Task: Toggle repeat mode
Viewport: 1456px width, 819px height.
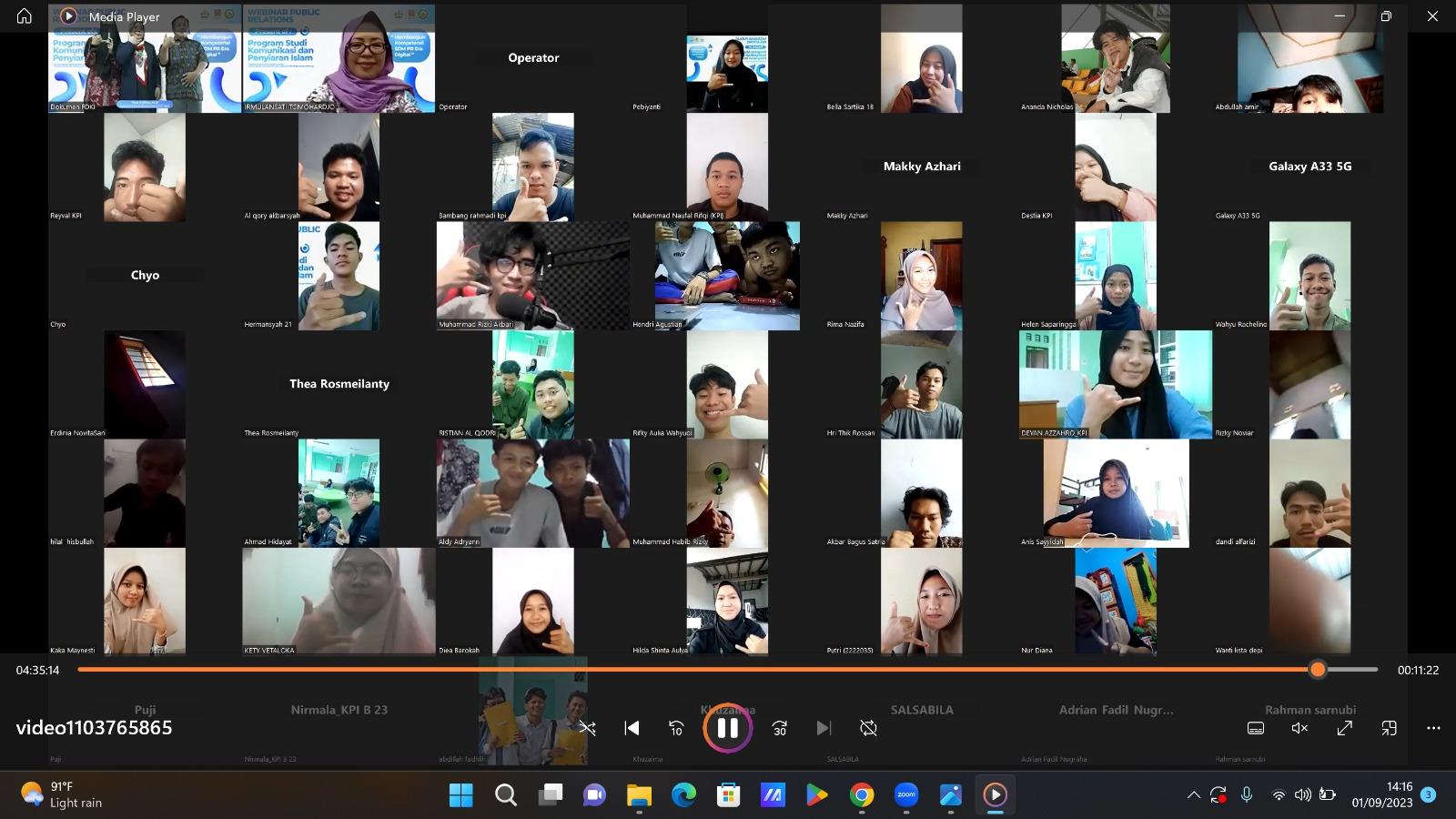Action: [867, 728]
